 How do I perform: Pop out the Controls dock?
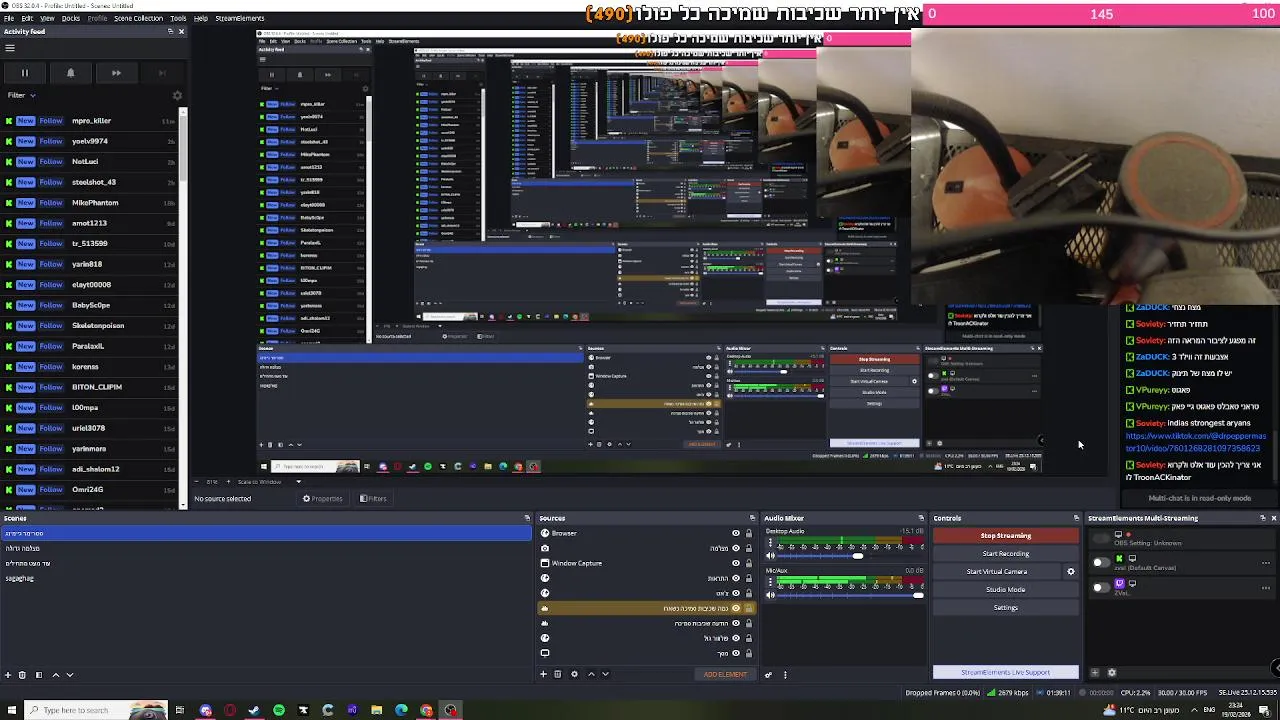1076,518
